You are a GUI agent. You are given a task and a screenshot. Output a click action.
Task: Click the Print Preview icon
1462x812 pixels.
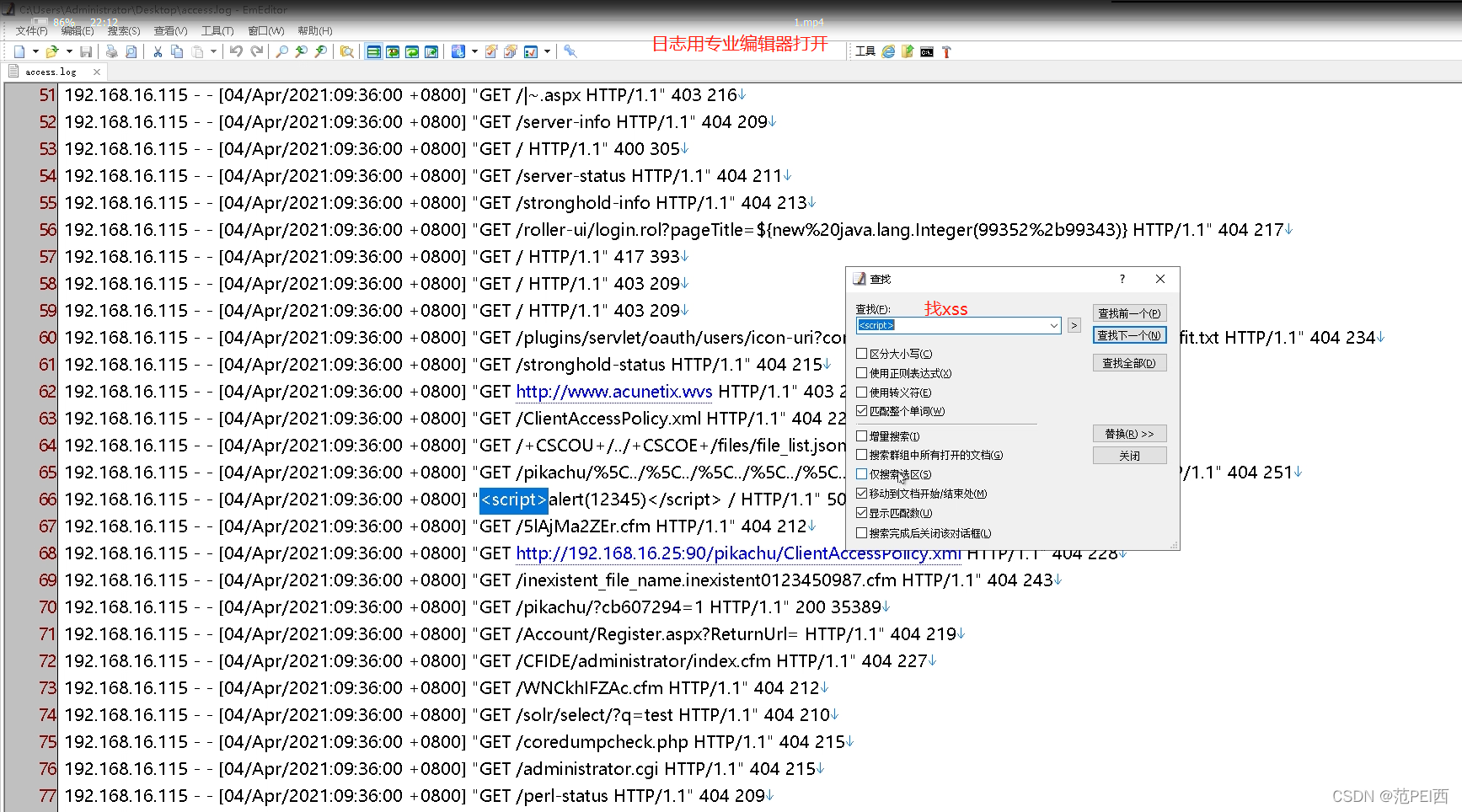pyautogui.click(x=131, y=51)
